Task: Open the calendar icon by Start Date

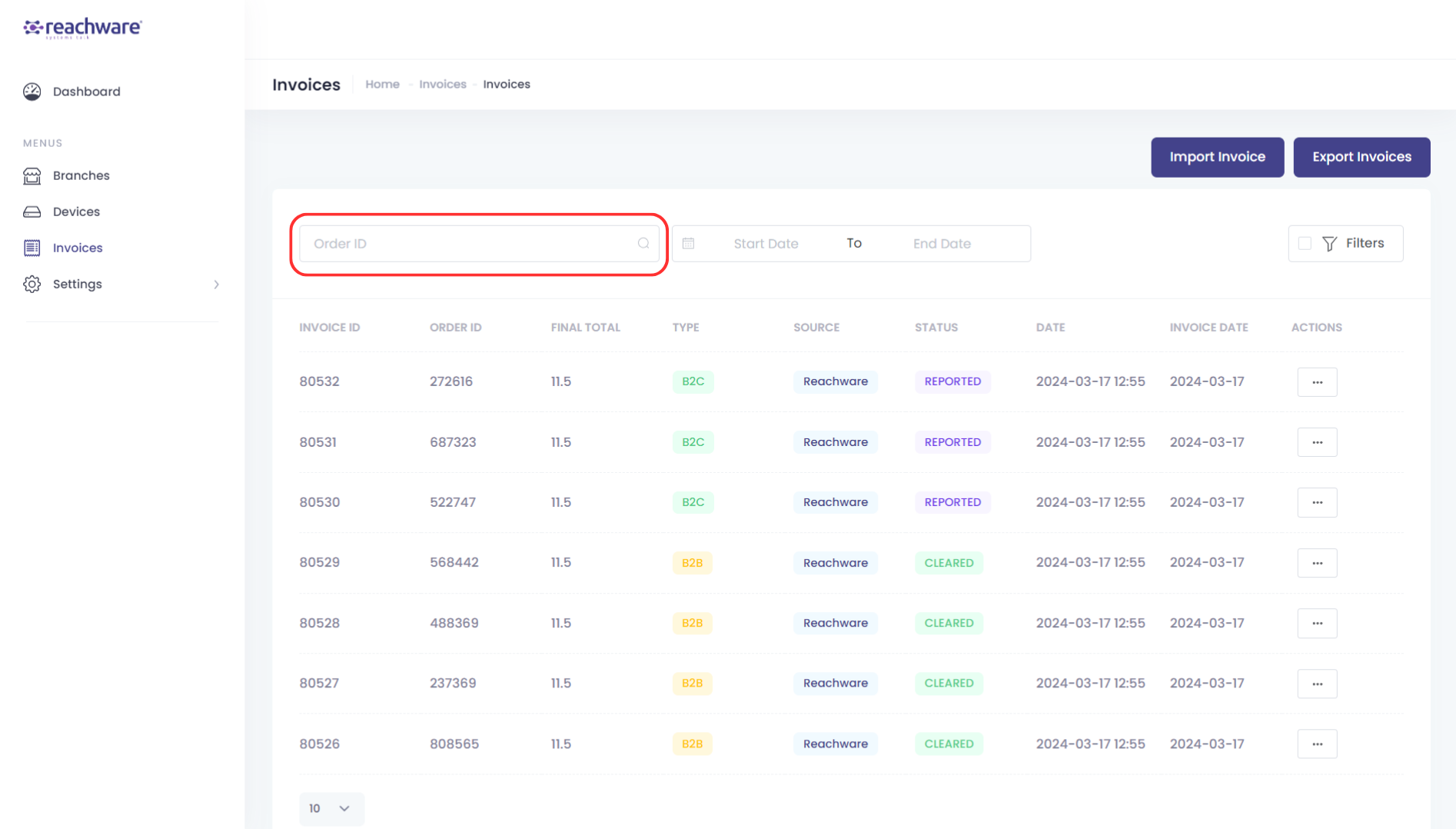Action: tap(689, 243)
